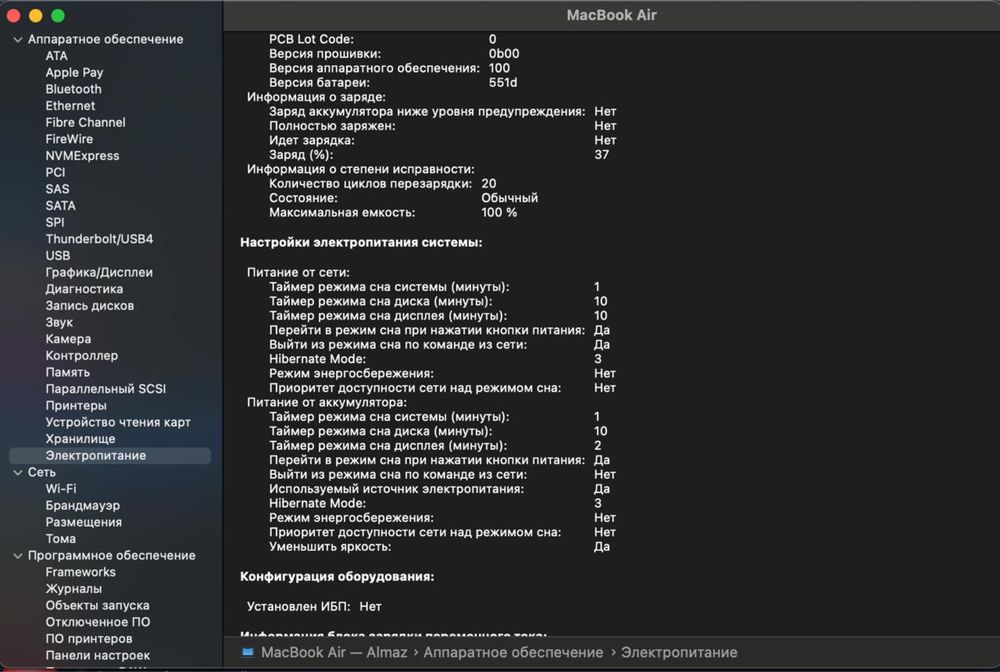Select Fibre Channel entry
The image size is (1000, 672).
tap(85, 122)
